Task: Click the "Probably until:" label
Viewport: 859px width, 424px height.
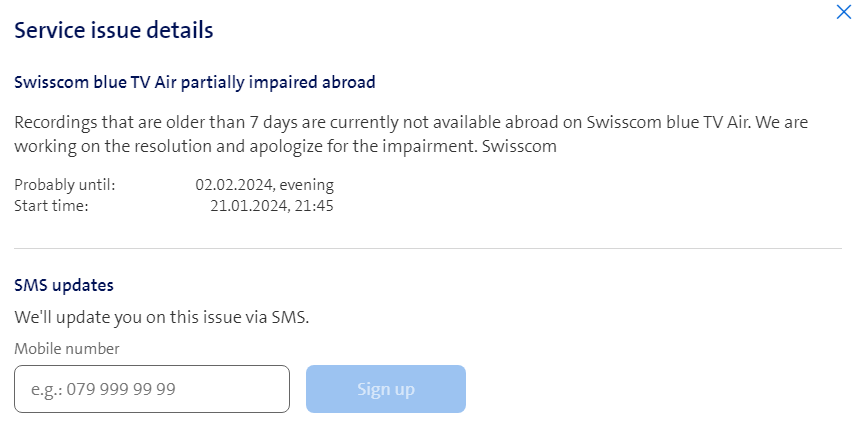Action: pos(65,185)
